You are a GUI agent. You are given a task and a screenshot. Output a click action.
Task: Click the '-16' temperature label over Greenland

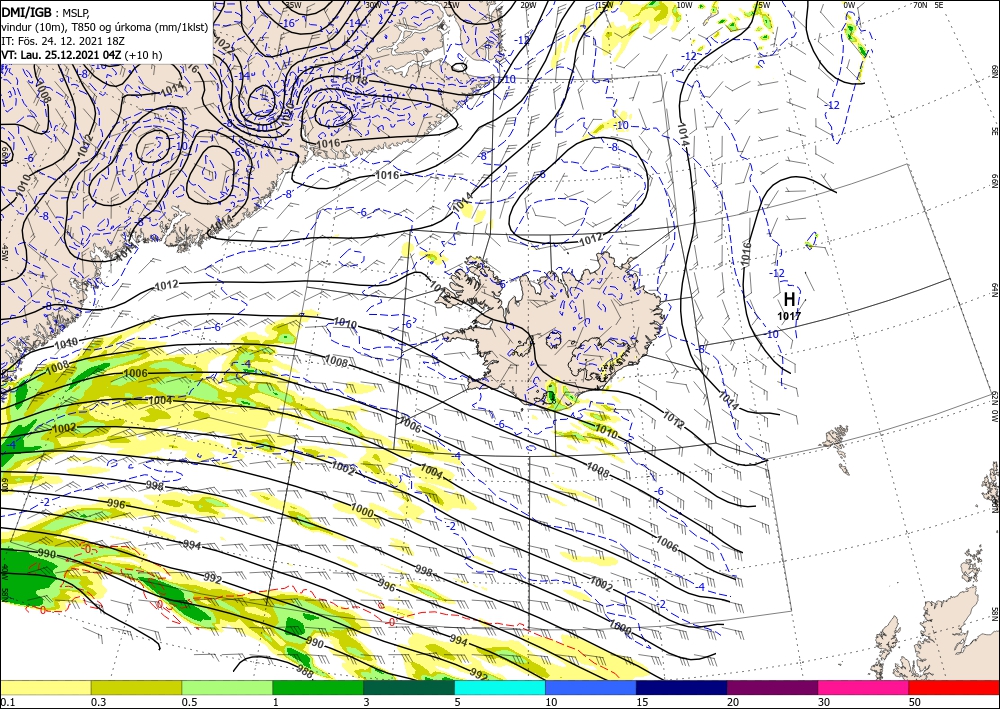tap(288, 23)
